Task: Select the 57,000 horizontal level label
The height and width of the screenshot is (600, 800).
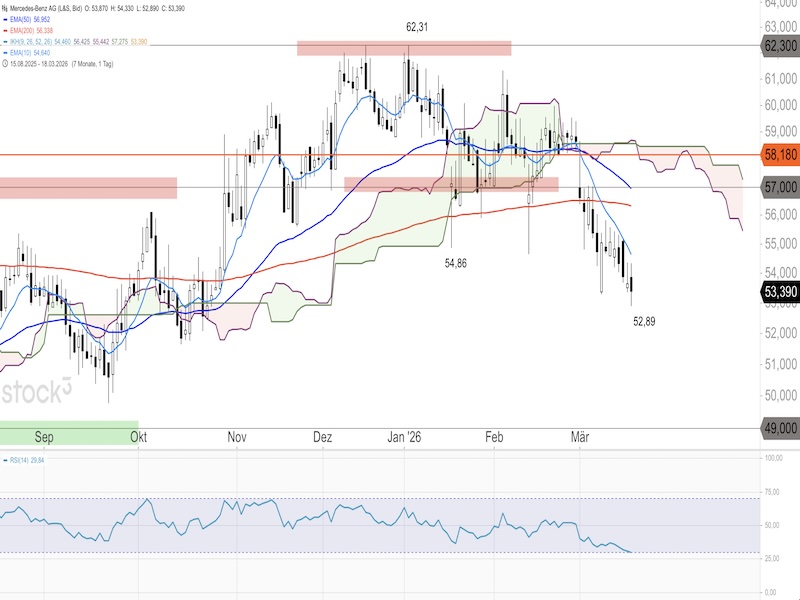Action: (x=778, y=187)
